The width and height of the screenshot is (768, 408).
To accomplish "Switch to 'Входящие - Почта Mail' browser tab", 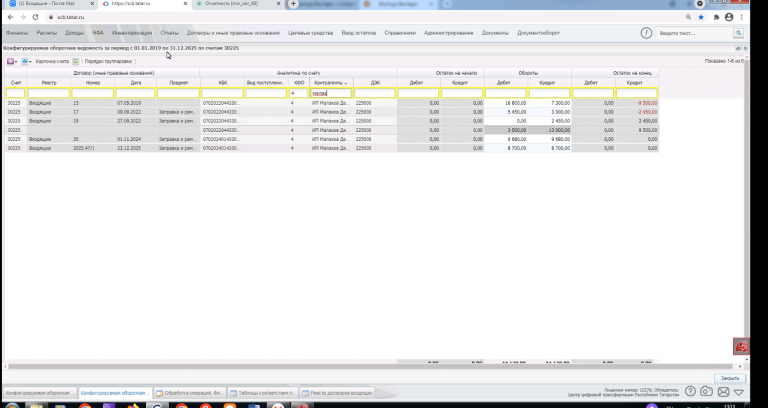I will (51, 4).
